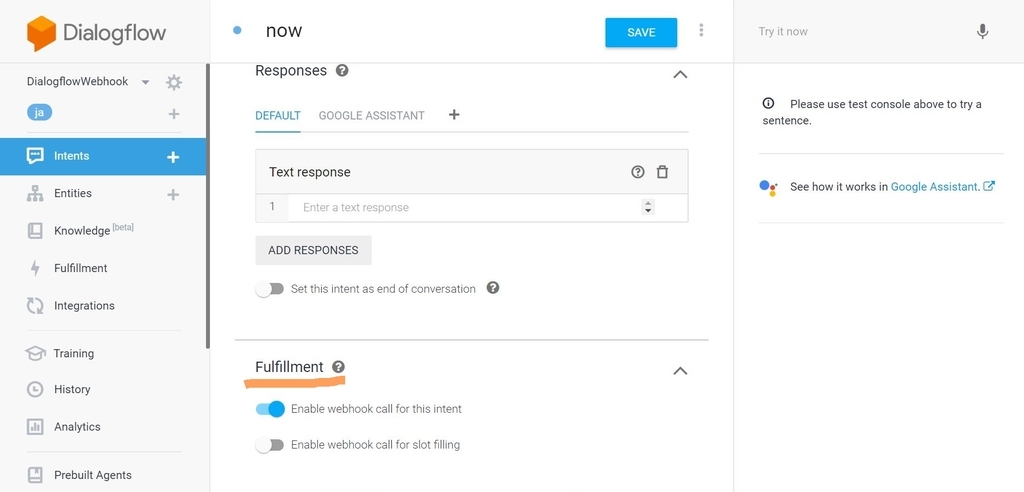The height and width of the screenshot is (492, 1024).
Task: Click the SAVE button
Action: [x=641, y=33]
